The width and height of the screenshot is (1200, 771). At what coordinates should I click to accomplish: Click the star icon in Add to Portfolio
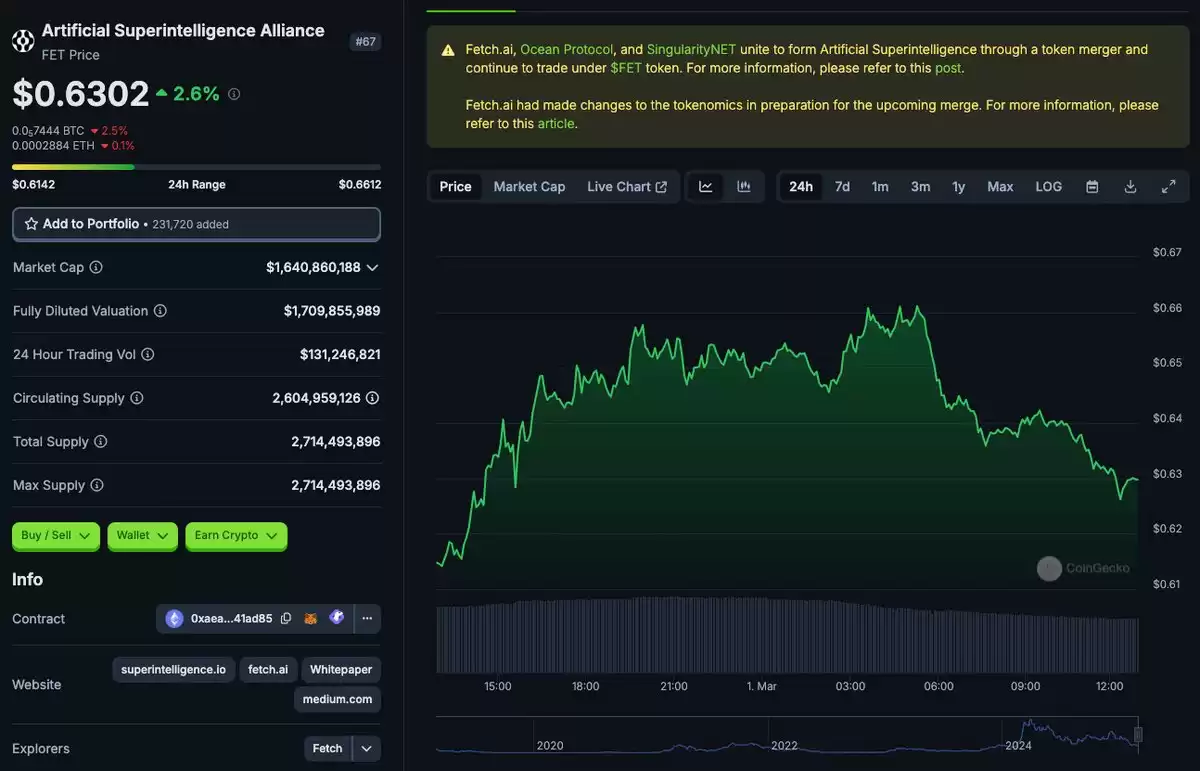tap(31, 224)
